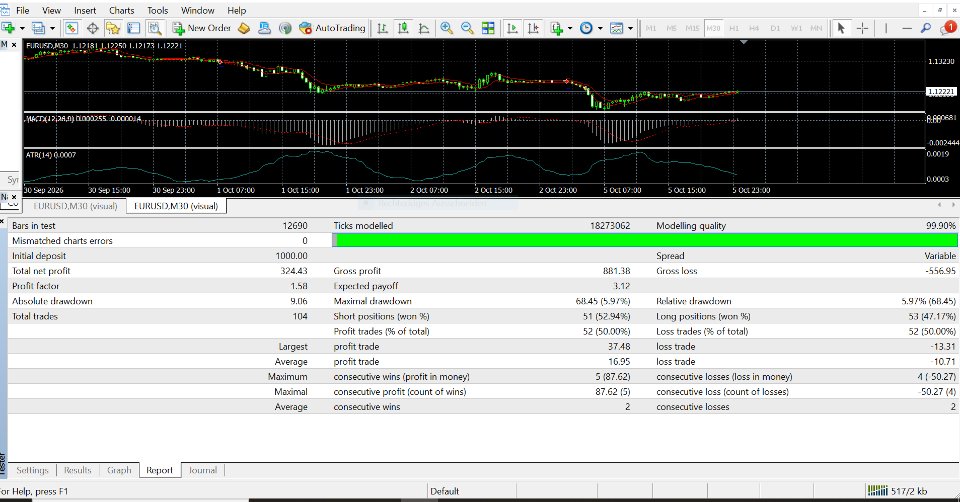Open the tester Graph tab

click(119, 470)
